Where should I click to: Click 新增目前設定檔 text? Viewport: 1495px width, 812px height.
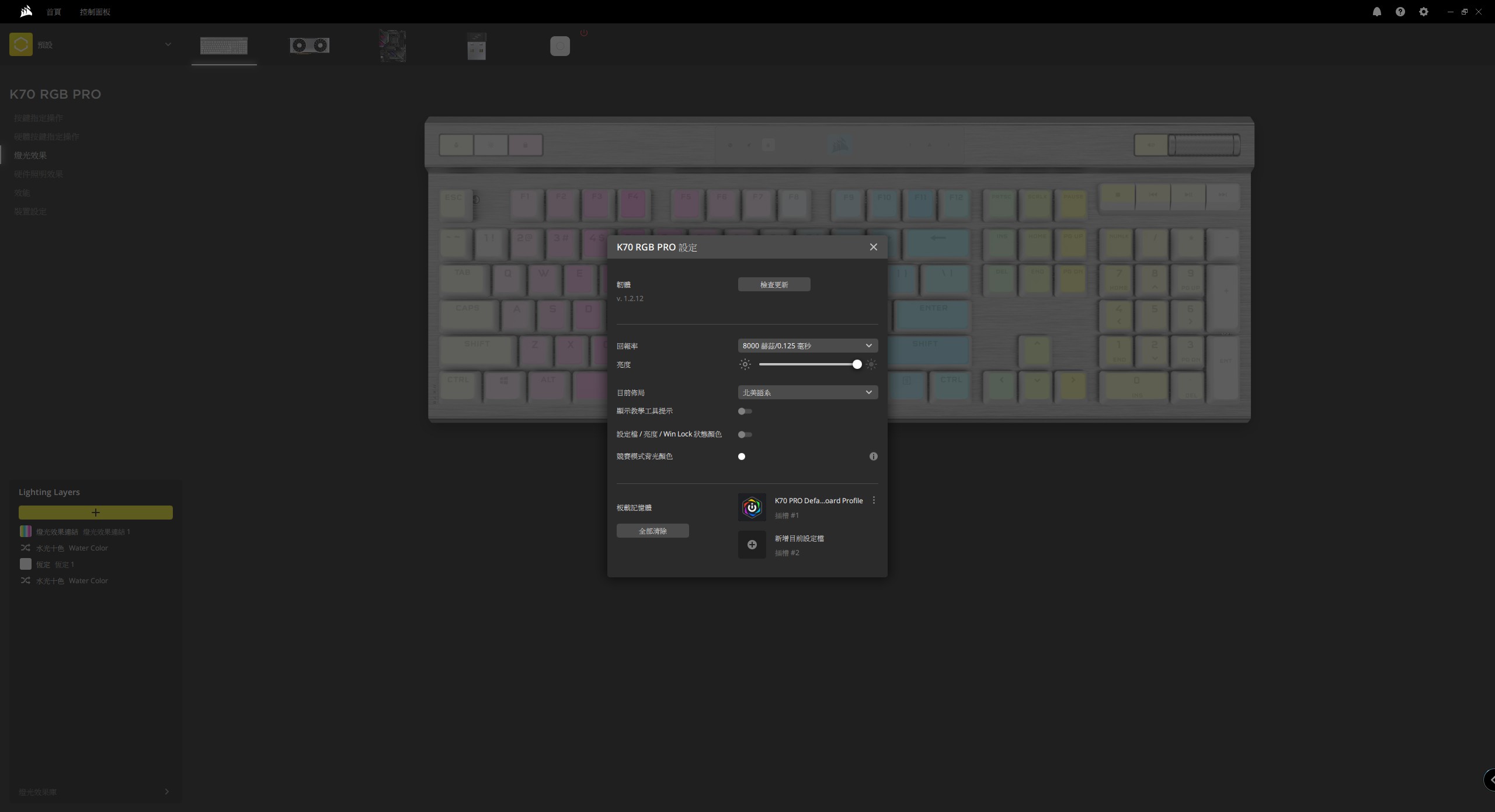[799, 538]
